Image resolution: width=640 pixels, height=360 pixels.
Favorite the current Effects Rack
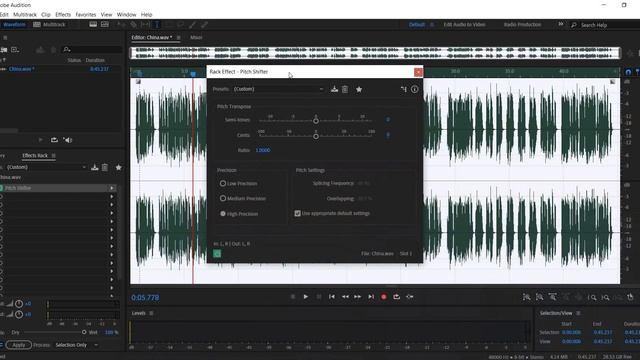[x=118, y=167]
